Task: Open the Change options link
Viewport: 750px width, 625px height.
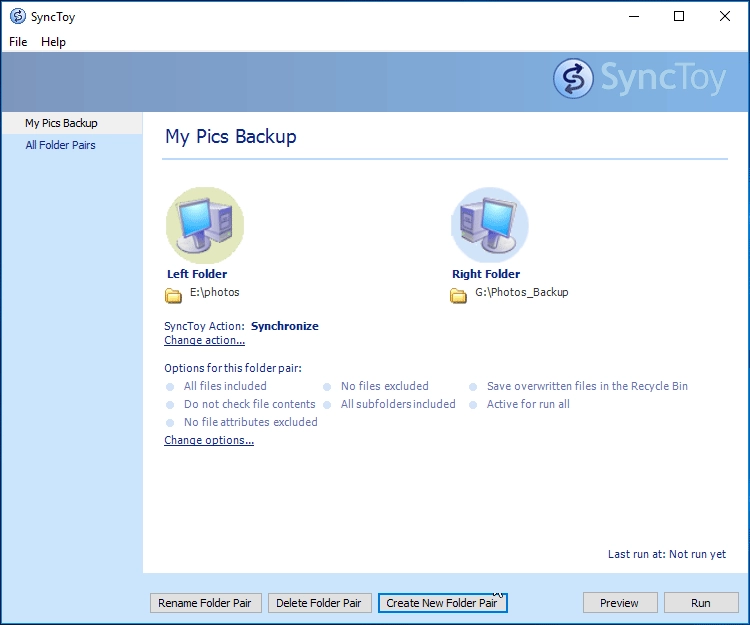Action: [x=209, y=440]
